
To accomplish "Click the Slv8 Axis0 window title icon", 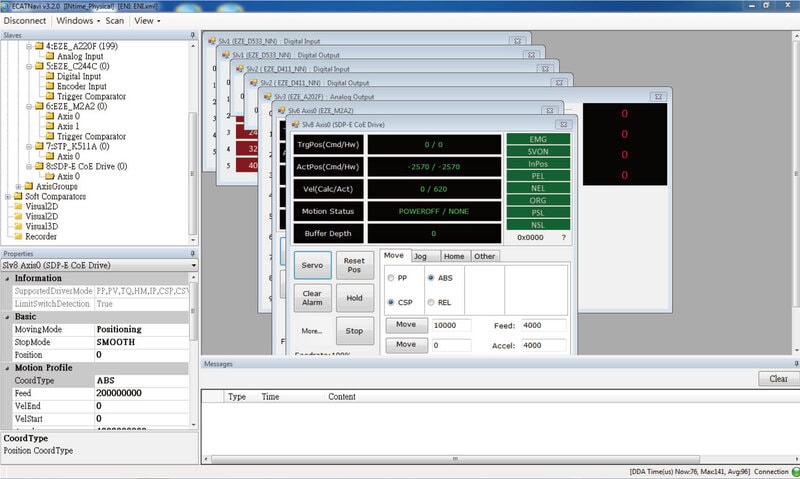I will (295, 124).
